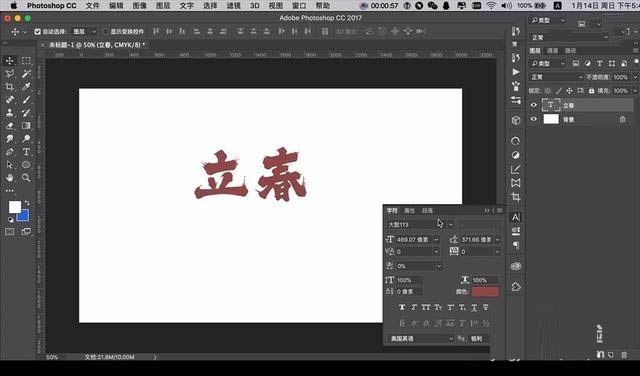Toggle Strikethrough text style button
Image resolution: width=640 pixels, height=376 pixels.
coord(486,307)
